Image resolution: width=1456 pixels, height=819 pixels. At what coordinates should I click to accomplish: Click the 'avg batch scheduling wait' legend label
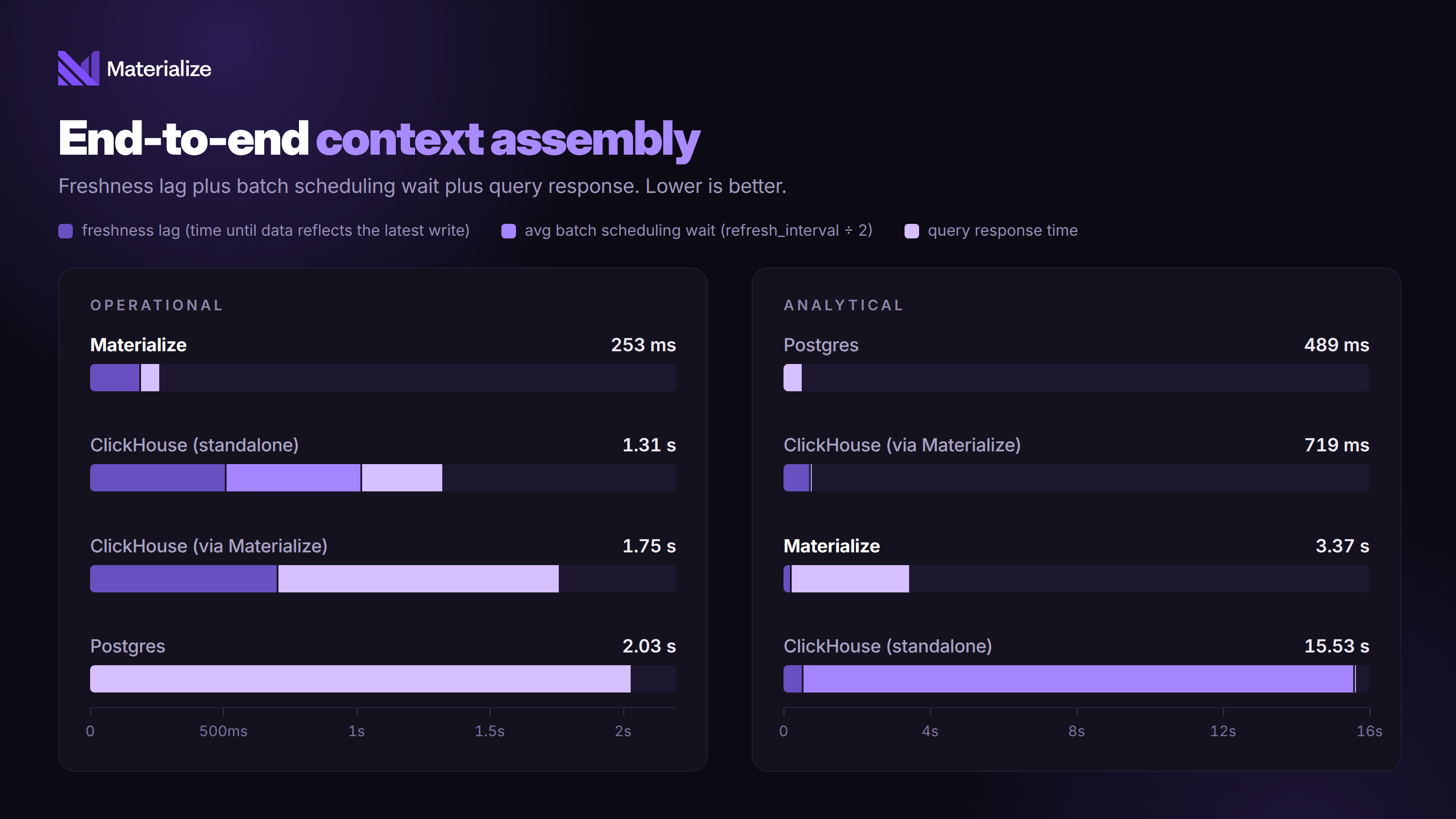[698, 231]
